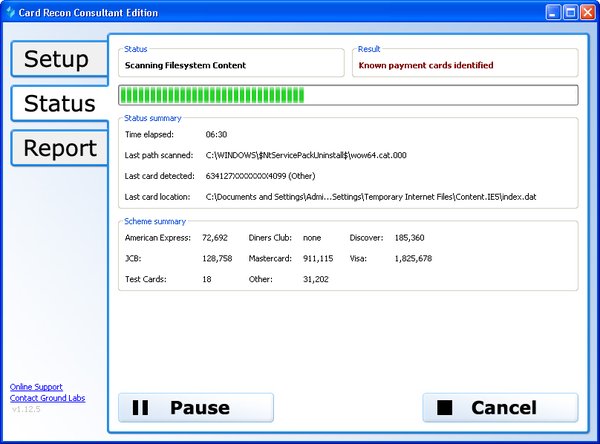Click the last card detected value 634127XXXXXXXX4099
Screen dimensions: 600x444
pos(260,176)
